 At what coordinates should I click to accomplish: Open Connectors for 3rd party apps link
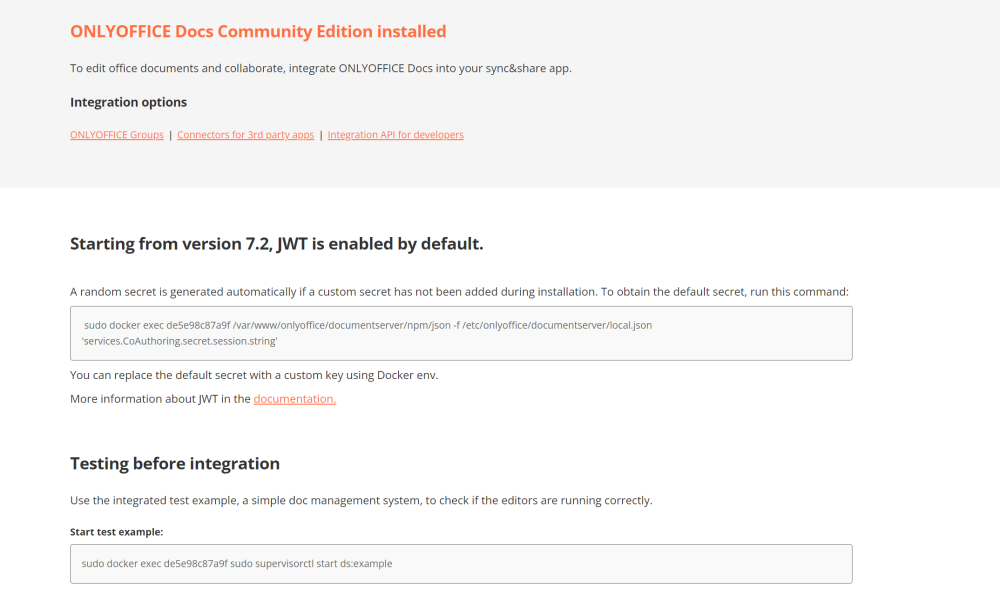coord(246,134)
